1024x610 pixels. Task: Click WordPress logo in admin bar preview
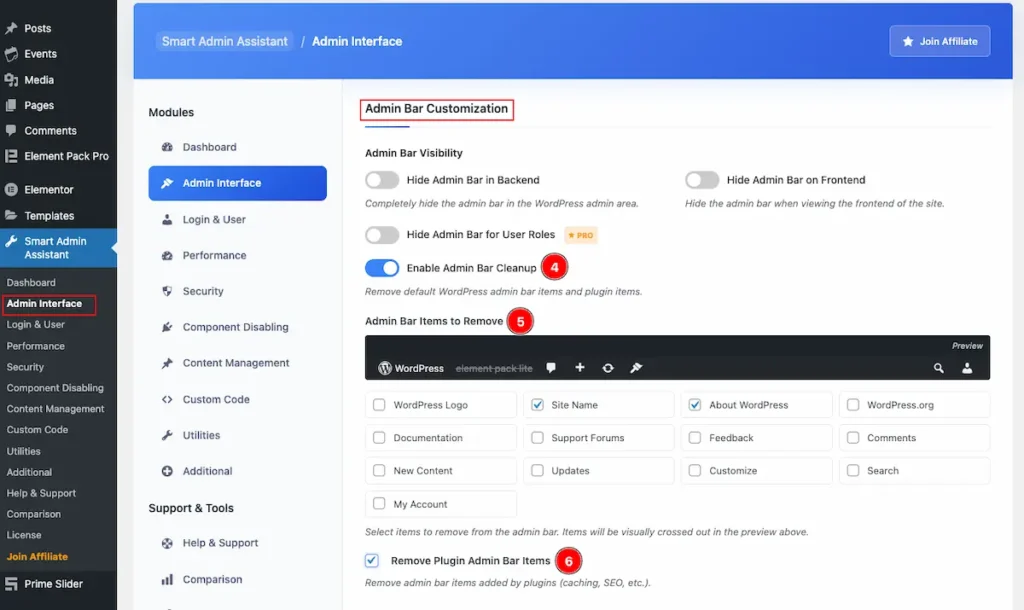(385, 368)
